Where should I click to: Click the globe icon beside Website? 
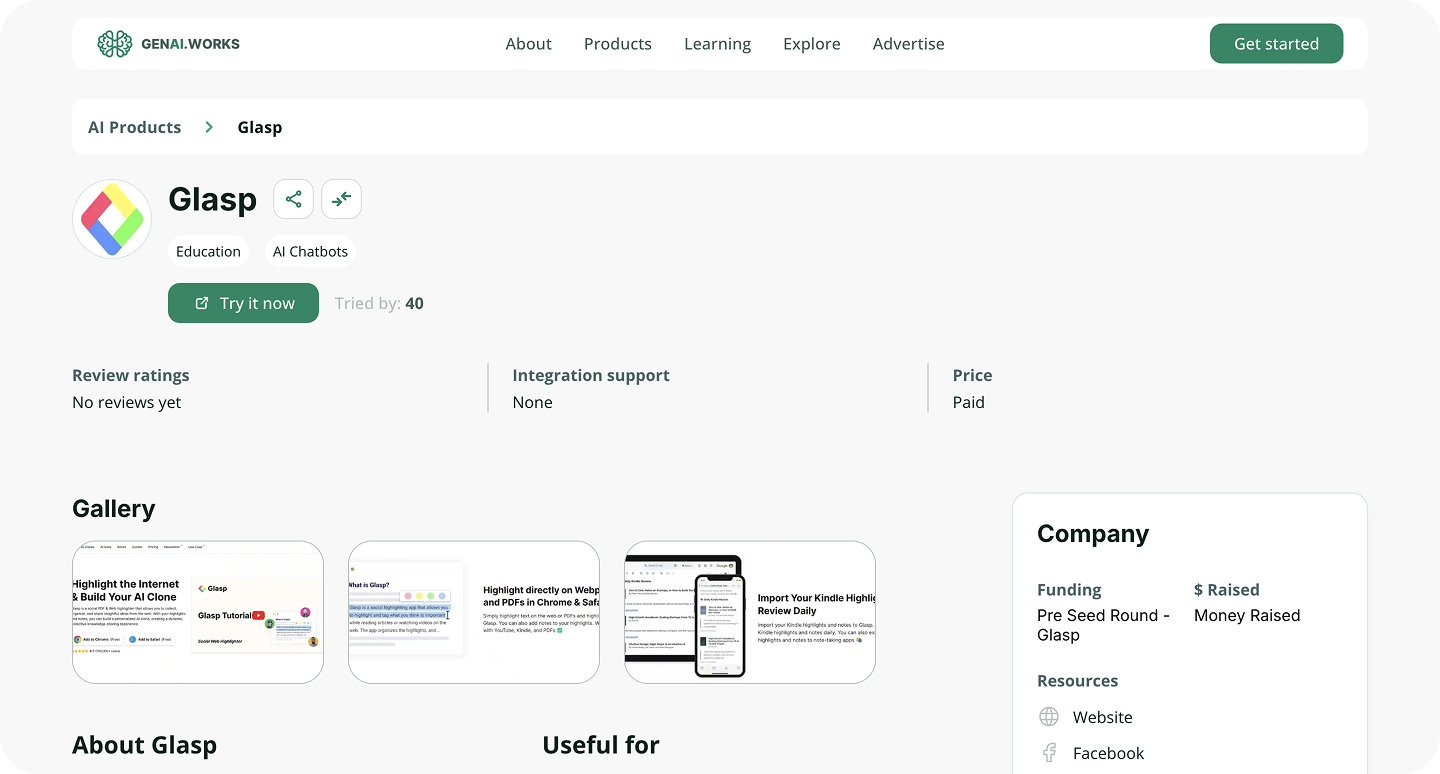coord(1049,717)
